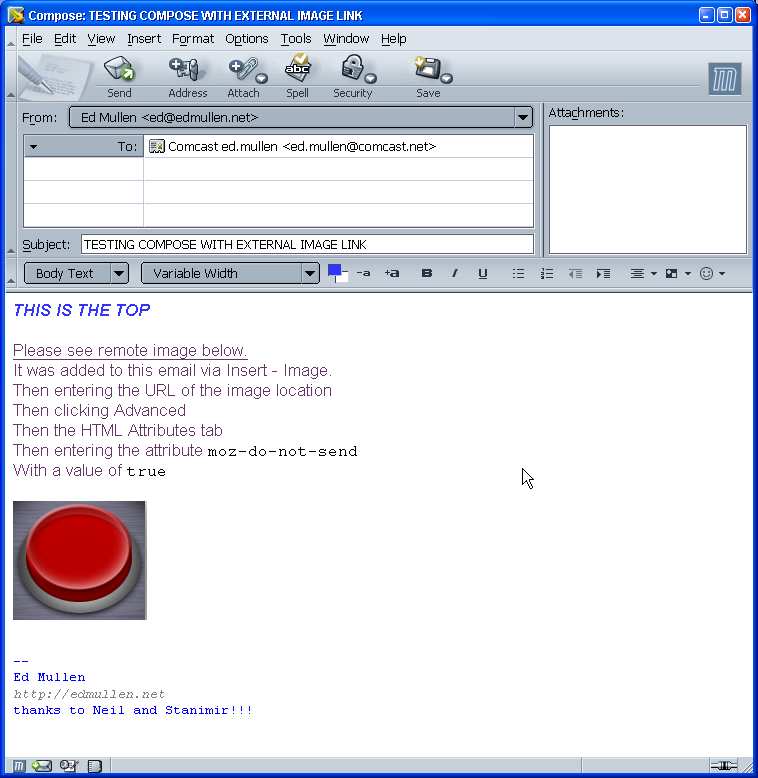Click the numbered list icon
This screenshot has width=758, height=778.
pos(546,273)
